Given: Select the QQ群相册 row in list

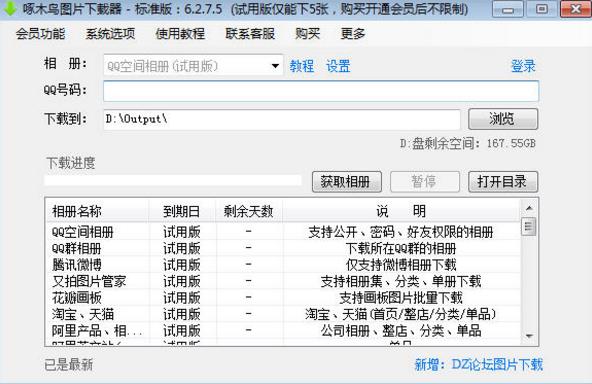Looking at the screenshot, I should pyautogui.click(x=283, y=248).
